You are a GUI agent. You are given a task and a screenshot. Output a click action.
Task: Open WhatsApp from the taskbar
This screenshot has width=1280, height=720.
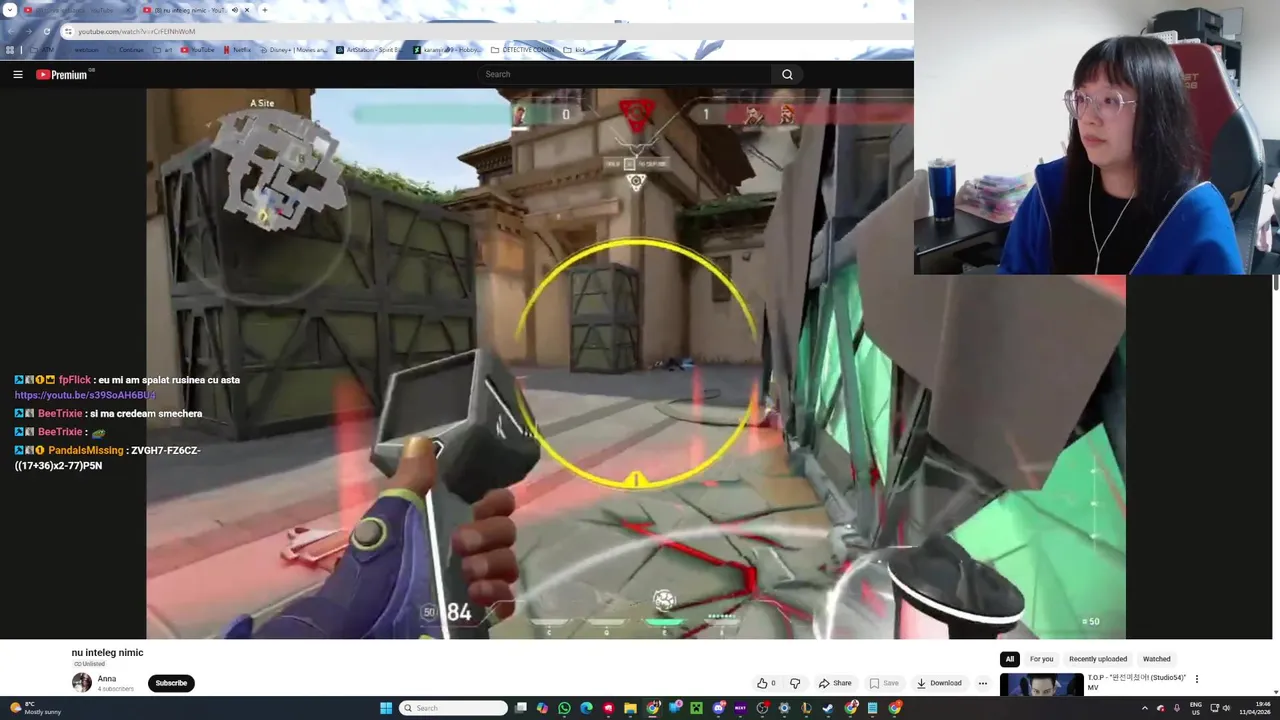click(564, 708)
